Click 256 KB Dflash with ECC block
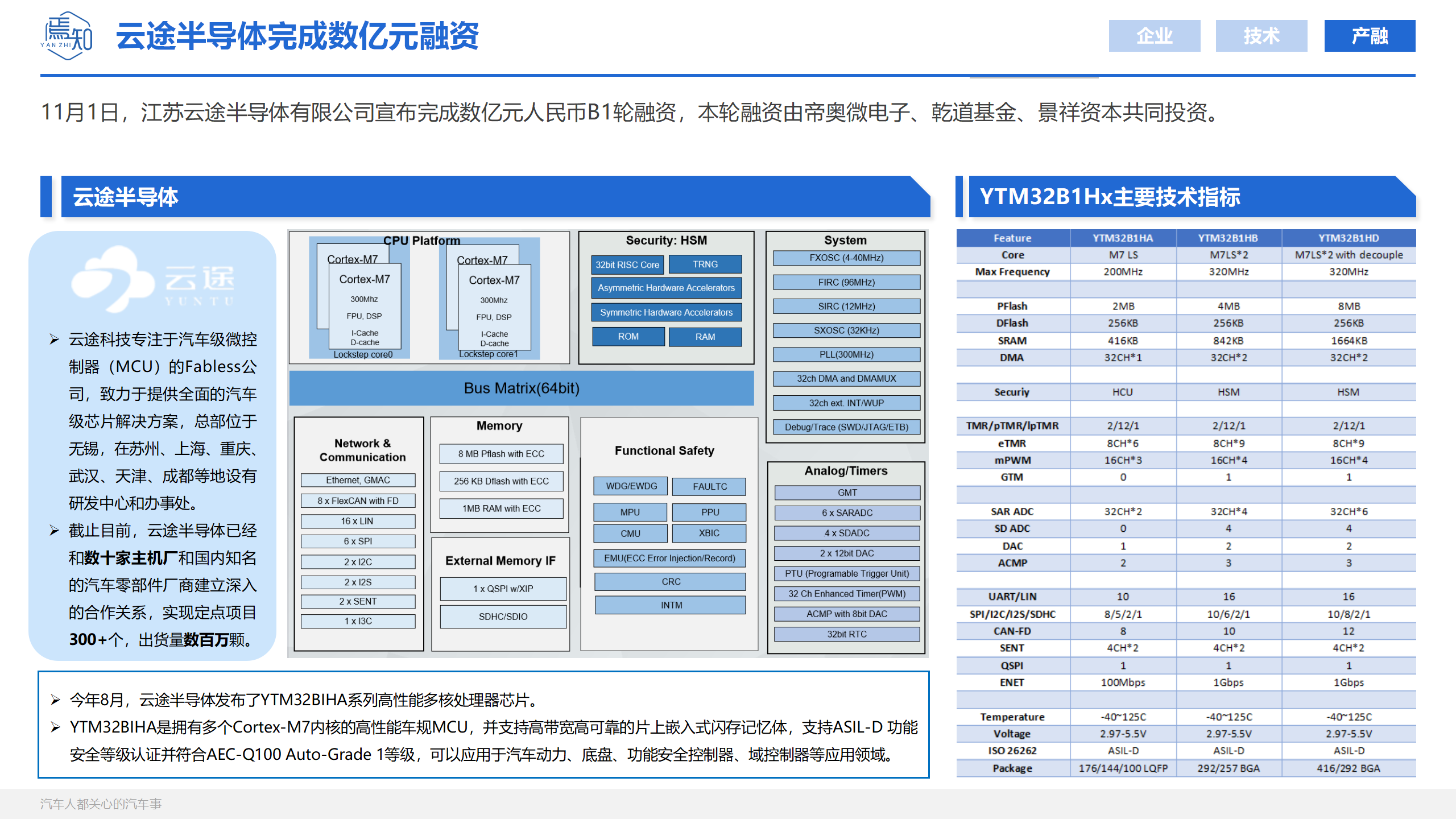The image size is (1456, 819). click(x=501, y=481)
